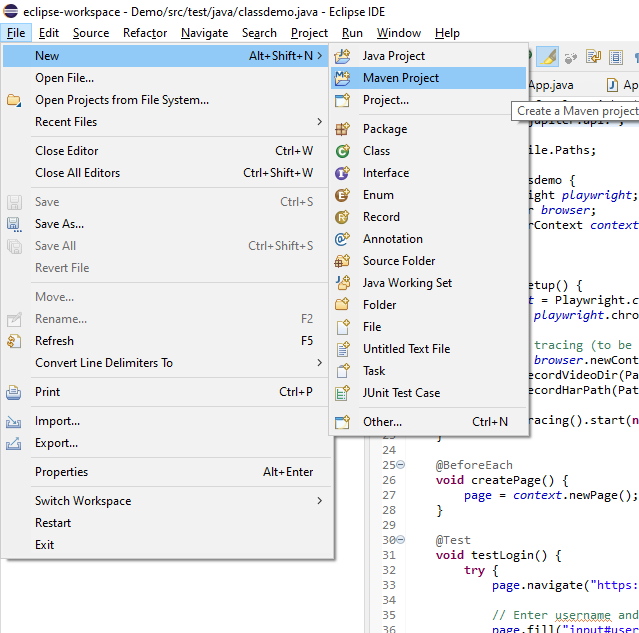Toggle Mark Occurrences highlighter in toolbar
The height and width of the screenshot is (633, 639).
(547, 57)
